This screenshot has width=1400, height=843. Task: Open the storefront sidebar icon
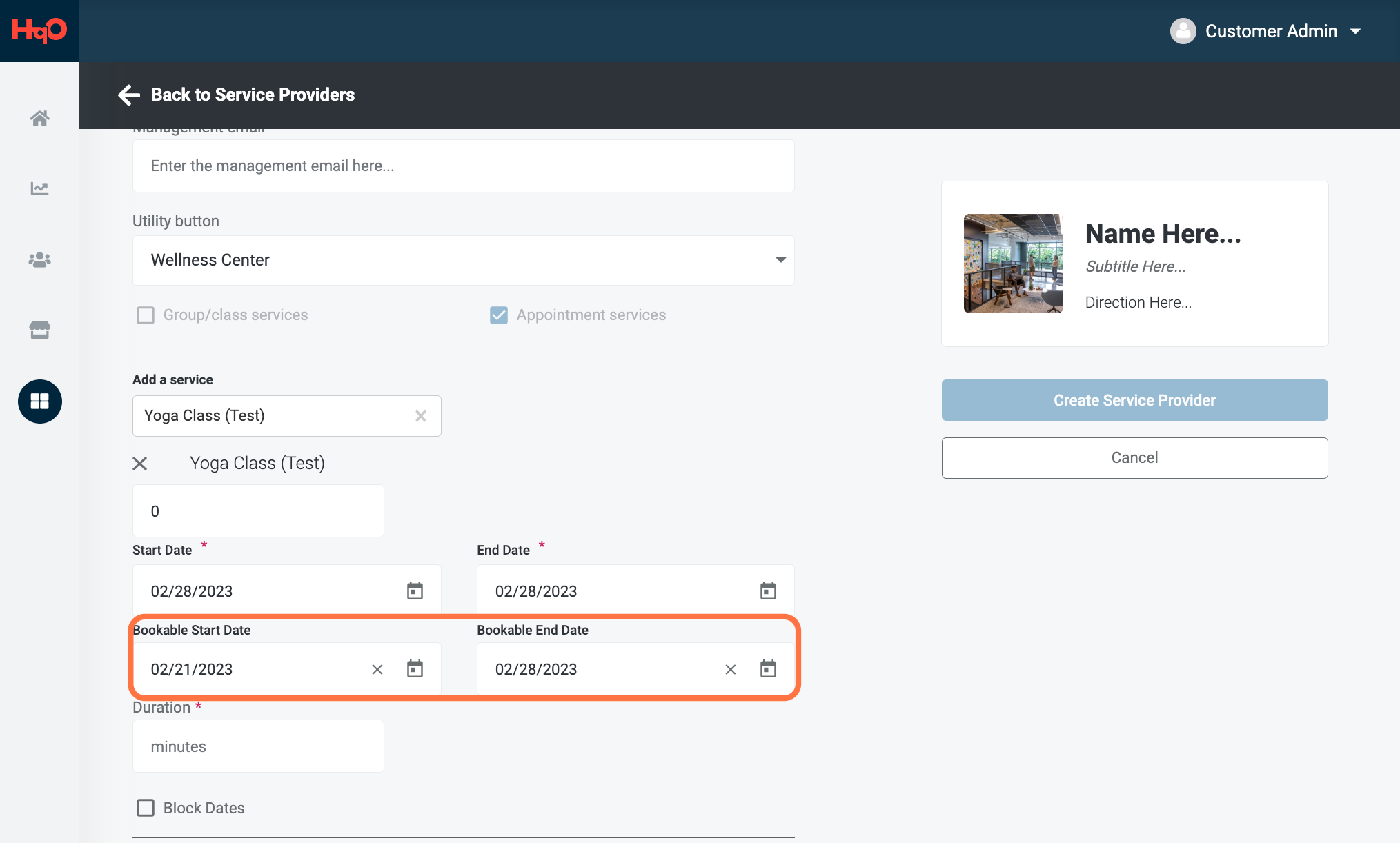pyautogui.click(x=40, y=330)
